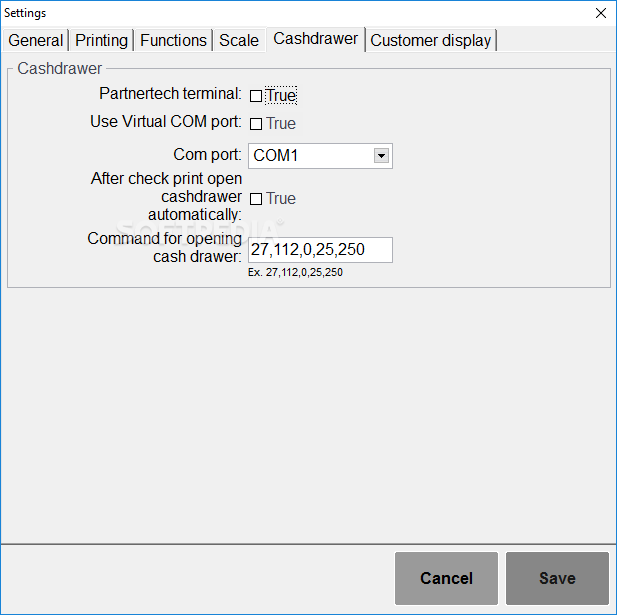Screen dimensions: 617x615
Task: Click the Use Virtual COM port label
Action: point(166,122)
